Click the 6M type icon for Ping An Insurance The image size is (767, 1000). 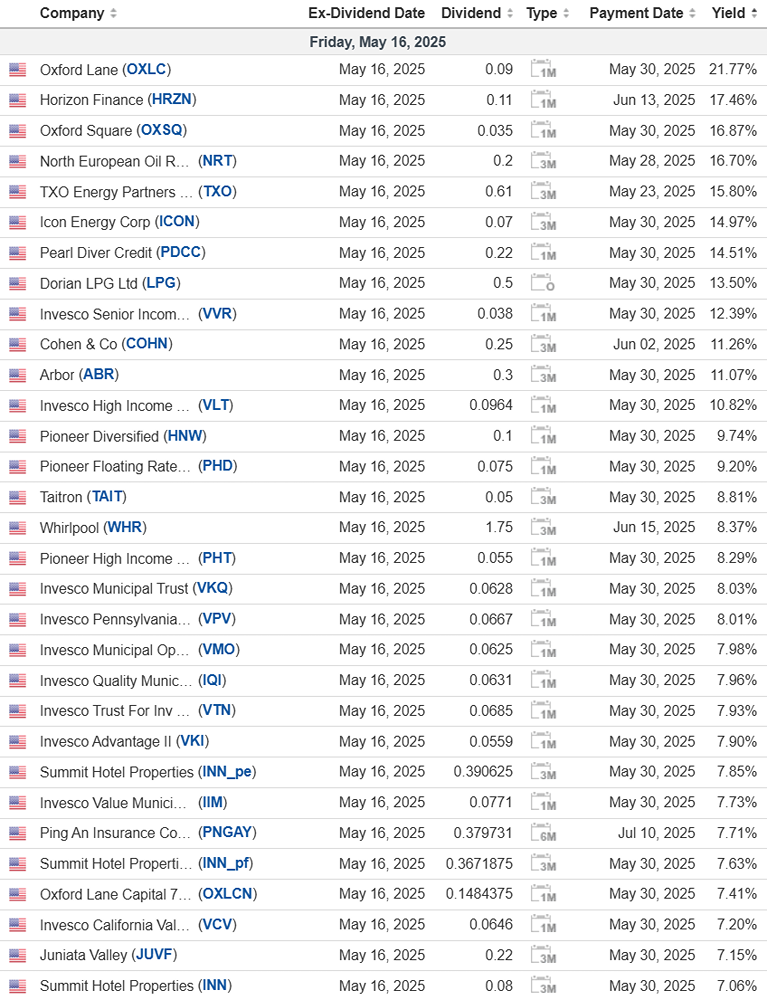click(x=543, y=833)
